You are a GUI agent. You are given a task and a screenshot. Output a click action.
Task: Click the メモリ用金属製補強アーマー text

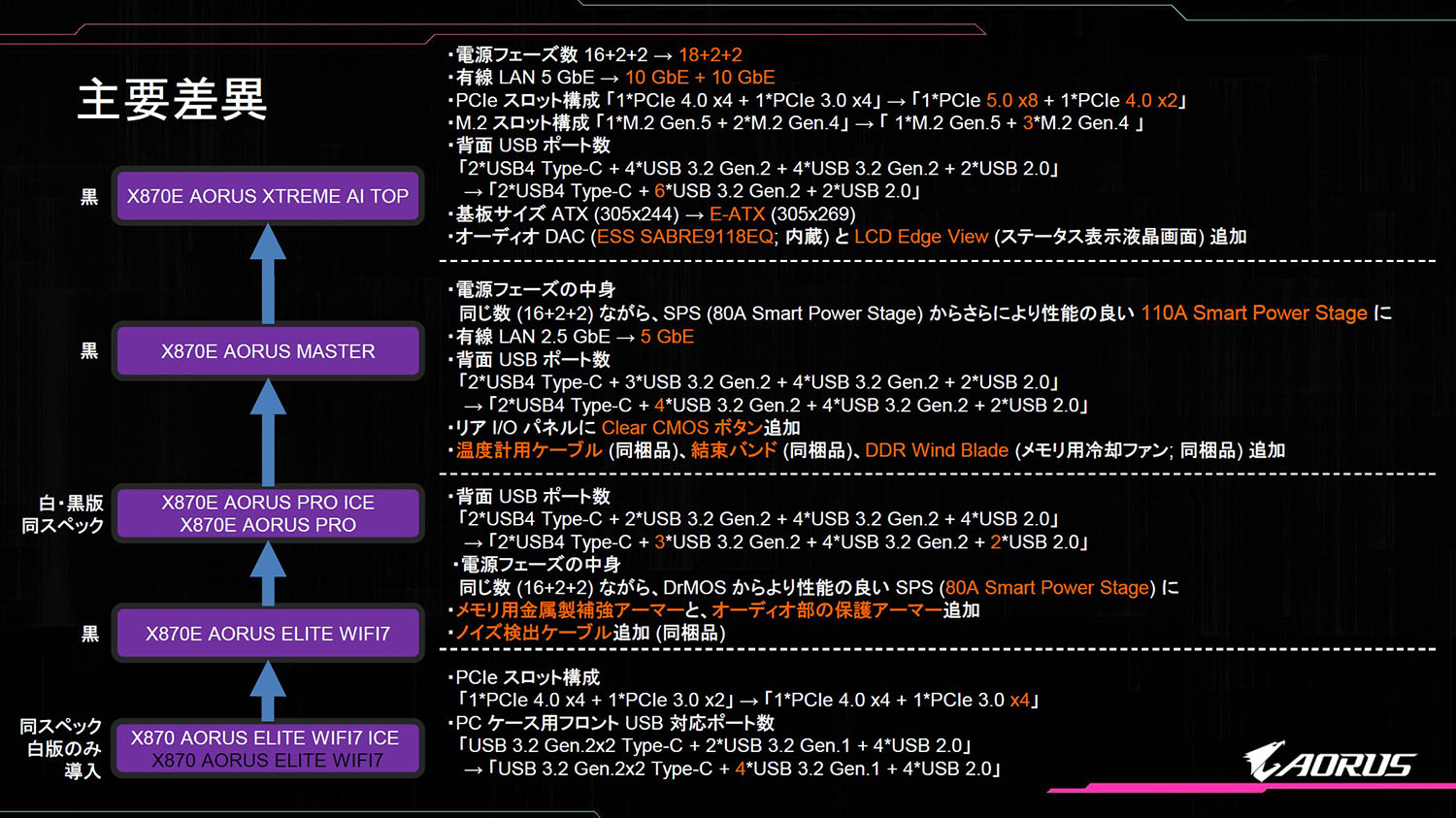(x=571, y=610)
